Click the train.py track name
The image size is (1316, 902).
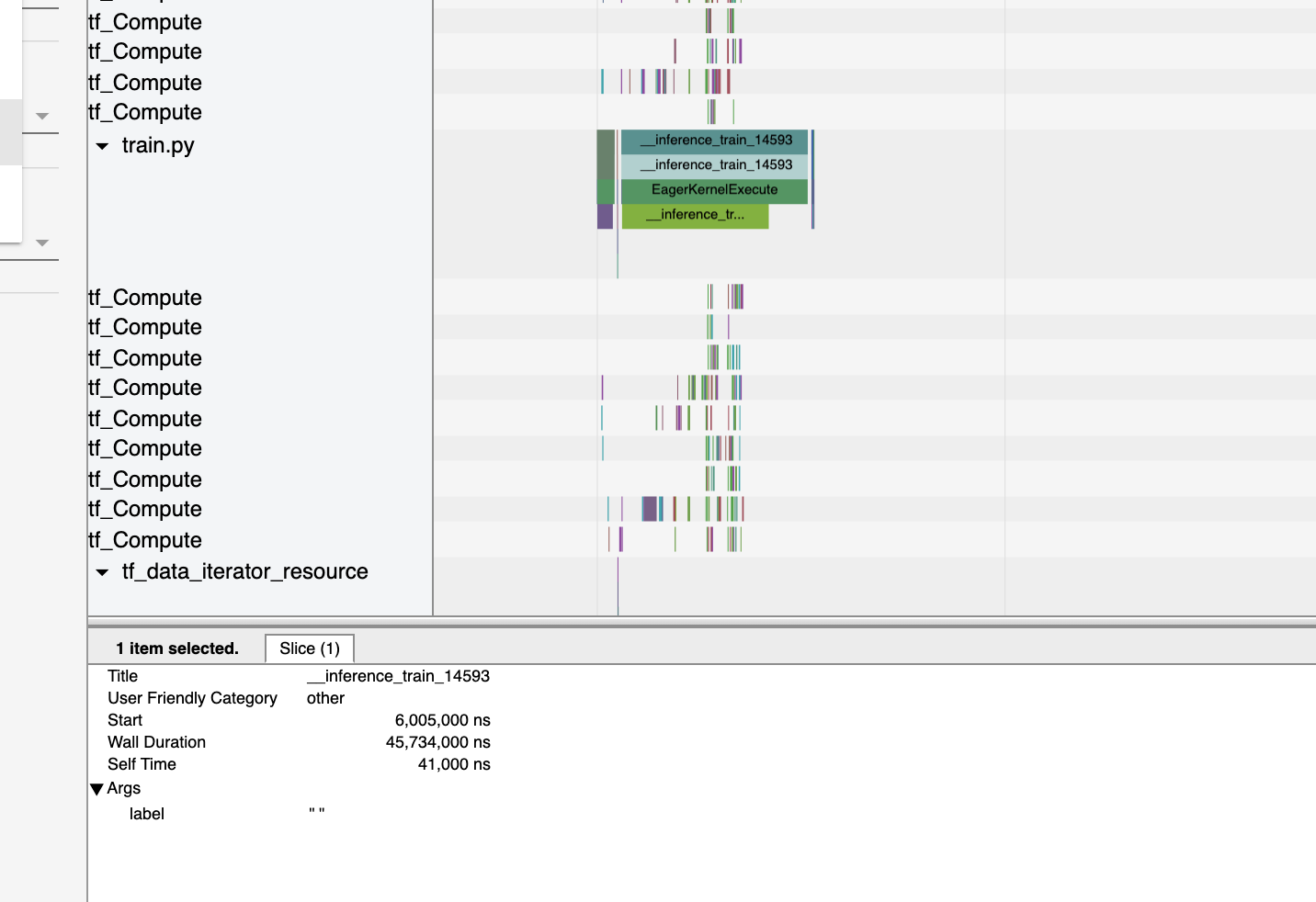(157, 145)
